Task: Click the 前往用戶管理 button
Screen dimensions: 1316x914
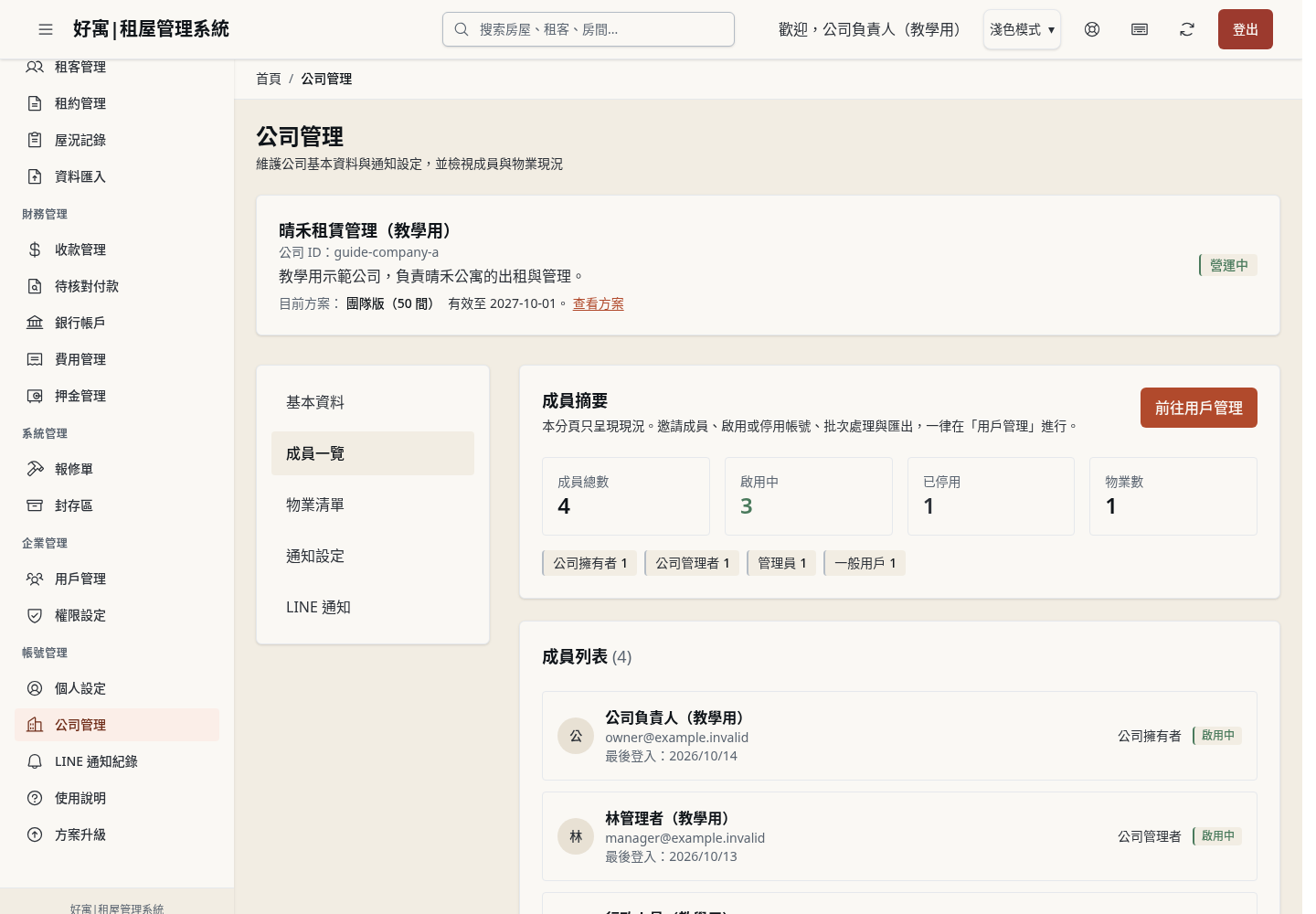Action: pos(1199,408)
